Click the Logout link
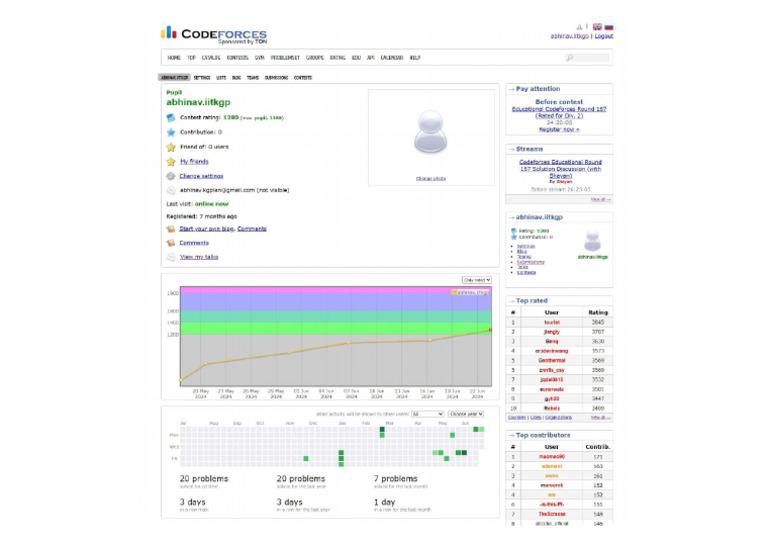768x543 pixels. [x=604, y=36]
